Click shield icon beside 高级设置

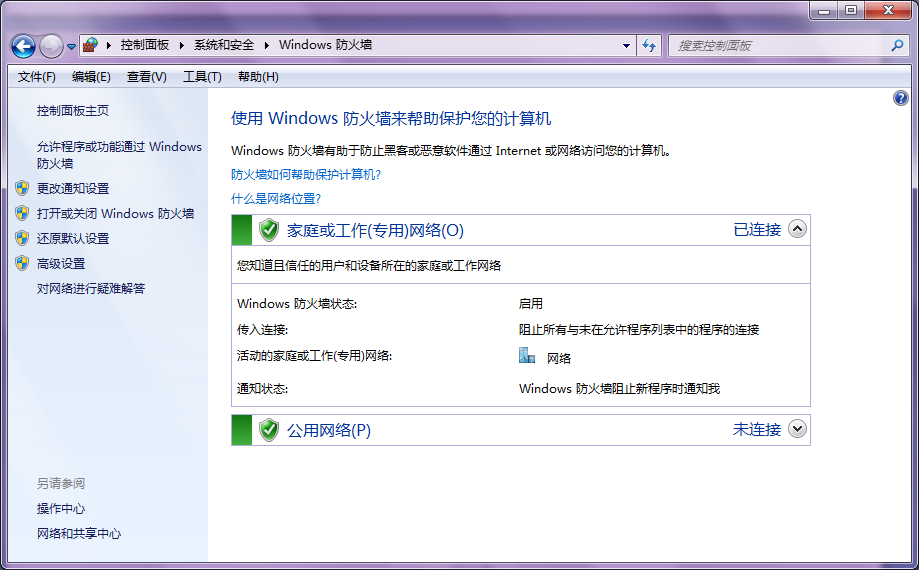22,263
